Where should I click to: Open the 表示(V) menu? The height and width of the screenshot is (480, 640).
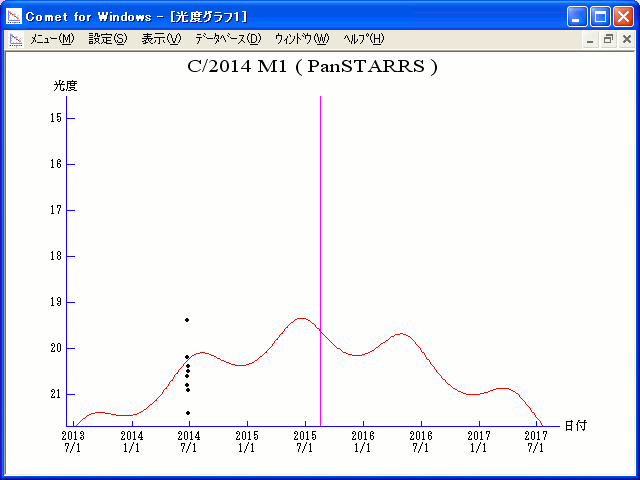pos(161,39)
